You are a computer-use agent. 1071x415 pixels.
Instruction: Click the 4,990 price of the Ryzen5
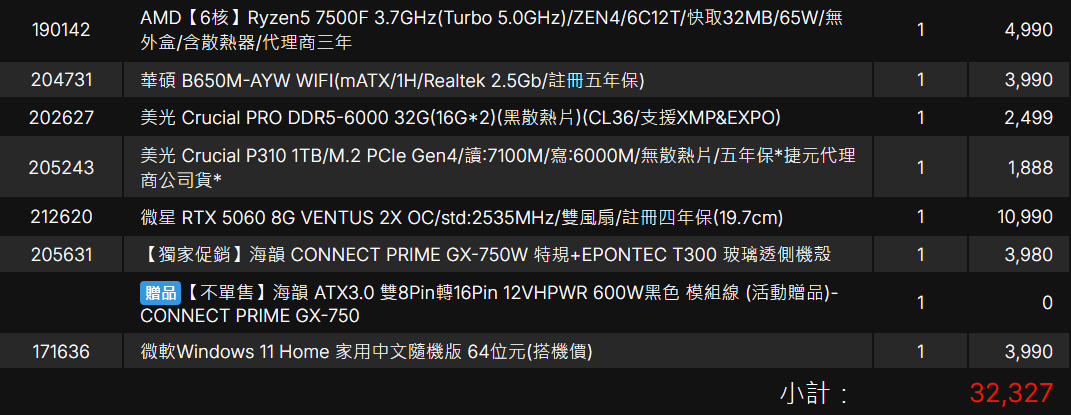click(x=1029, y=30)
